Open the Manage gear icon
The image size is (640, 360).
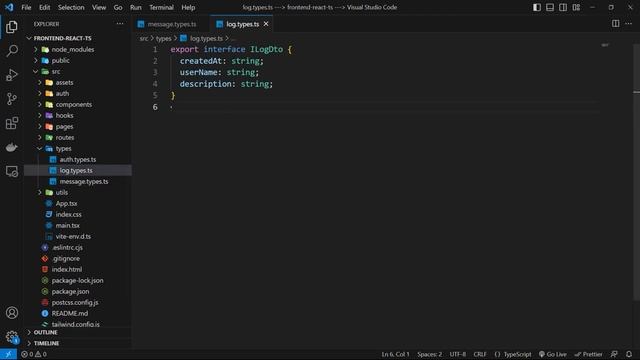pyautogui.click(x=12, y=337)
